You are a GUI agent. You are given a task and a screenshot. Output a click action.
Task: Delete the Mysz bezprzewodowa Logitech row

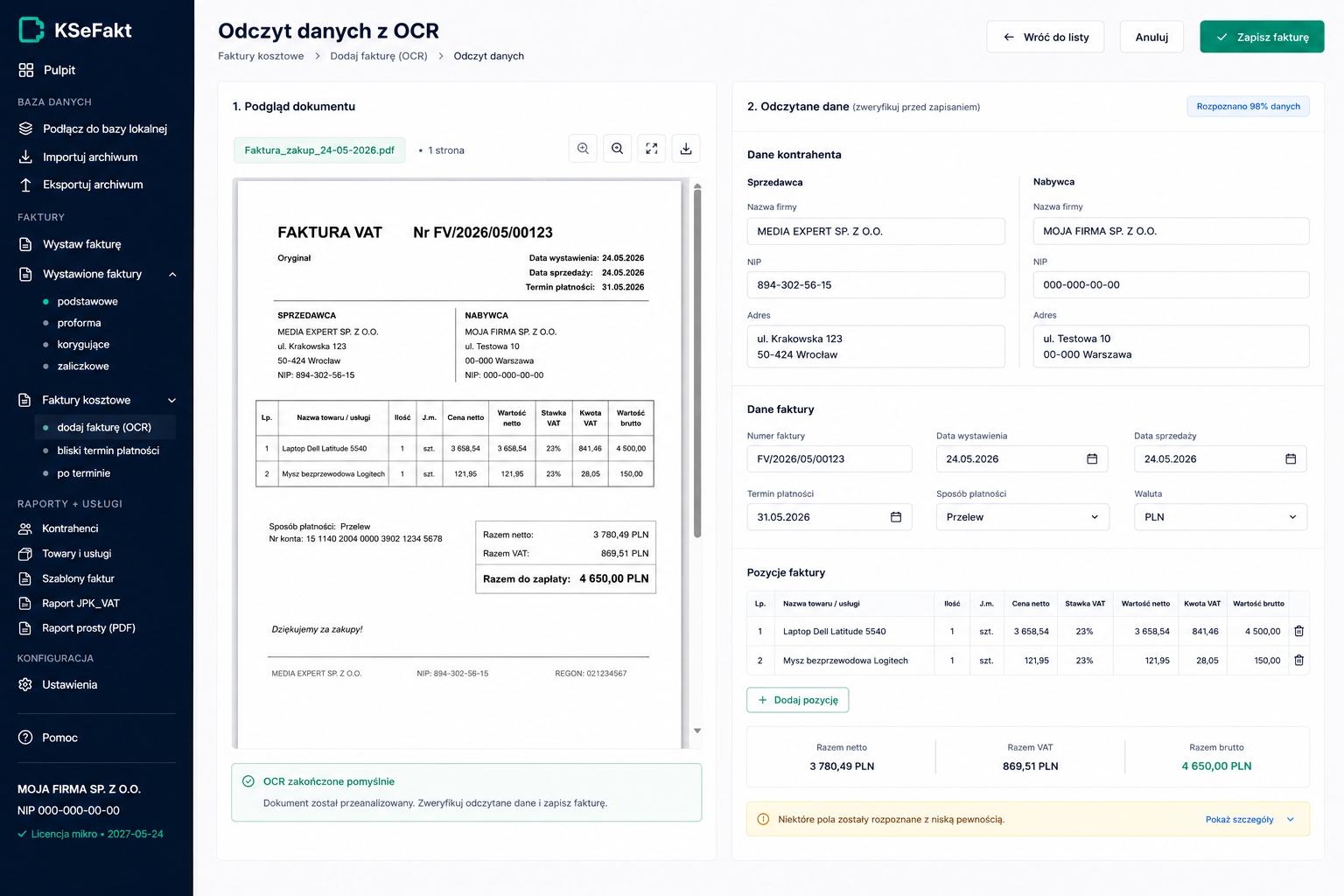click(x=1298, y=661)
